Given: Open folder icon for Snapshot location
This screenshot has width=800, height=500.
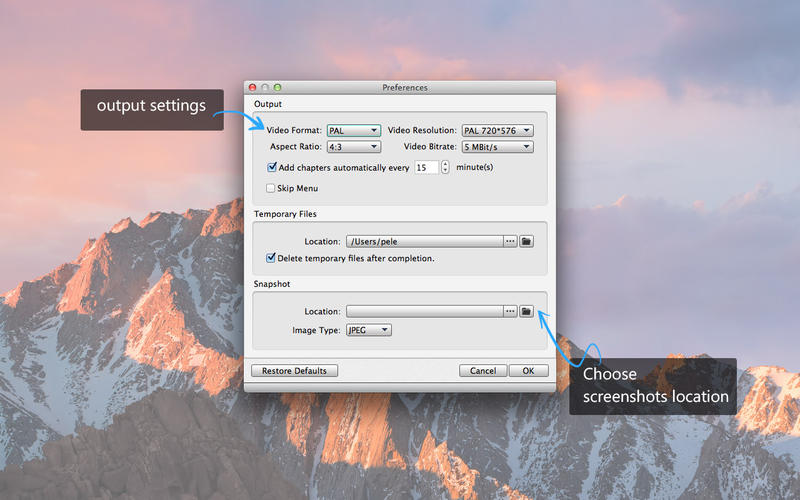Looking at the screenshot, I should coord(526,311).
